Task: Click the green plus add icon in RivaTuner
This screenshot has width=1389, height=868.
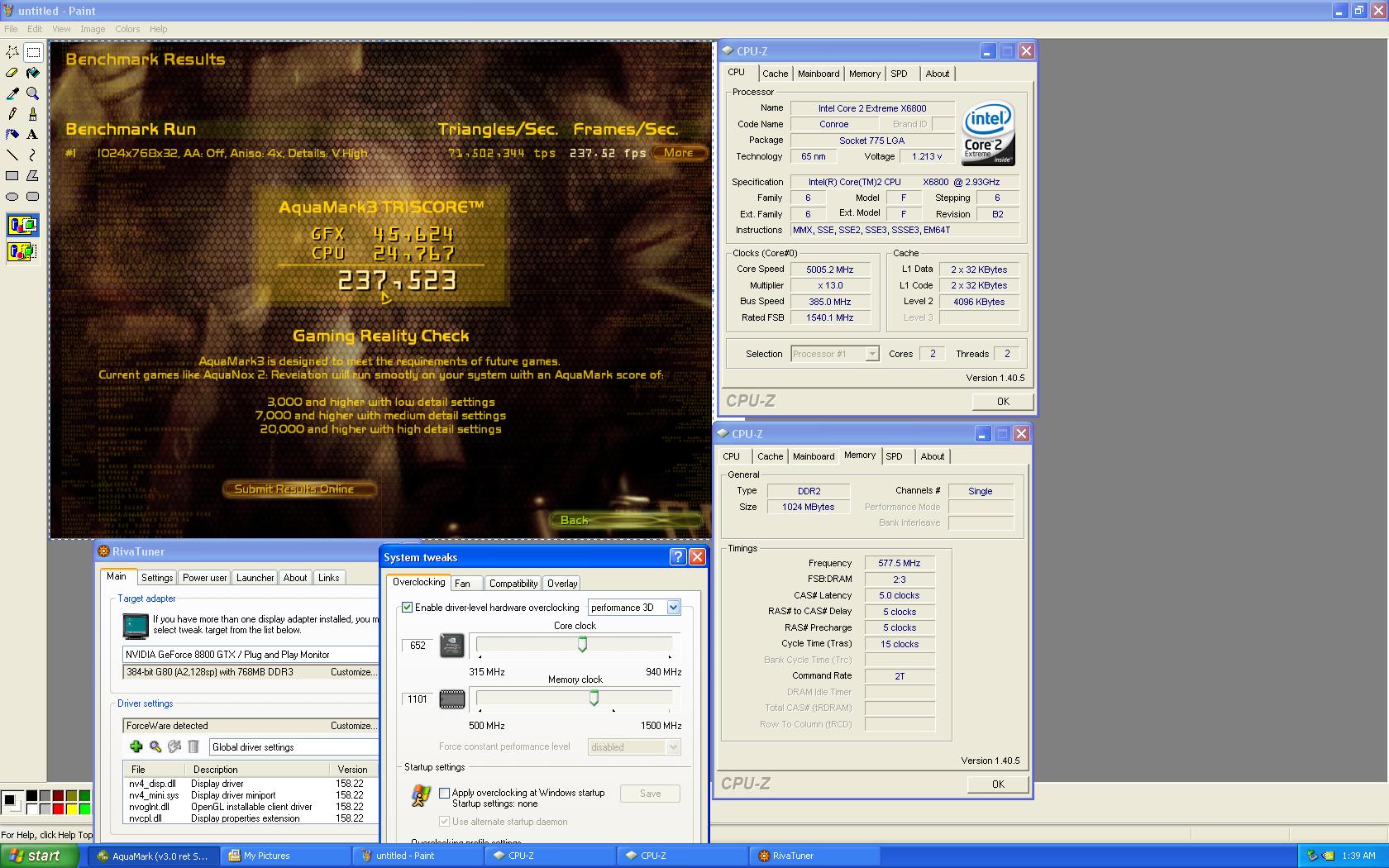Action: click(136, 746)
